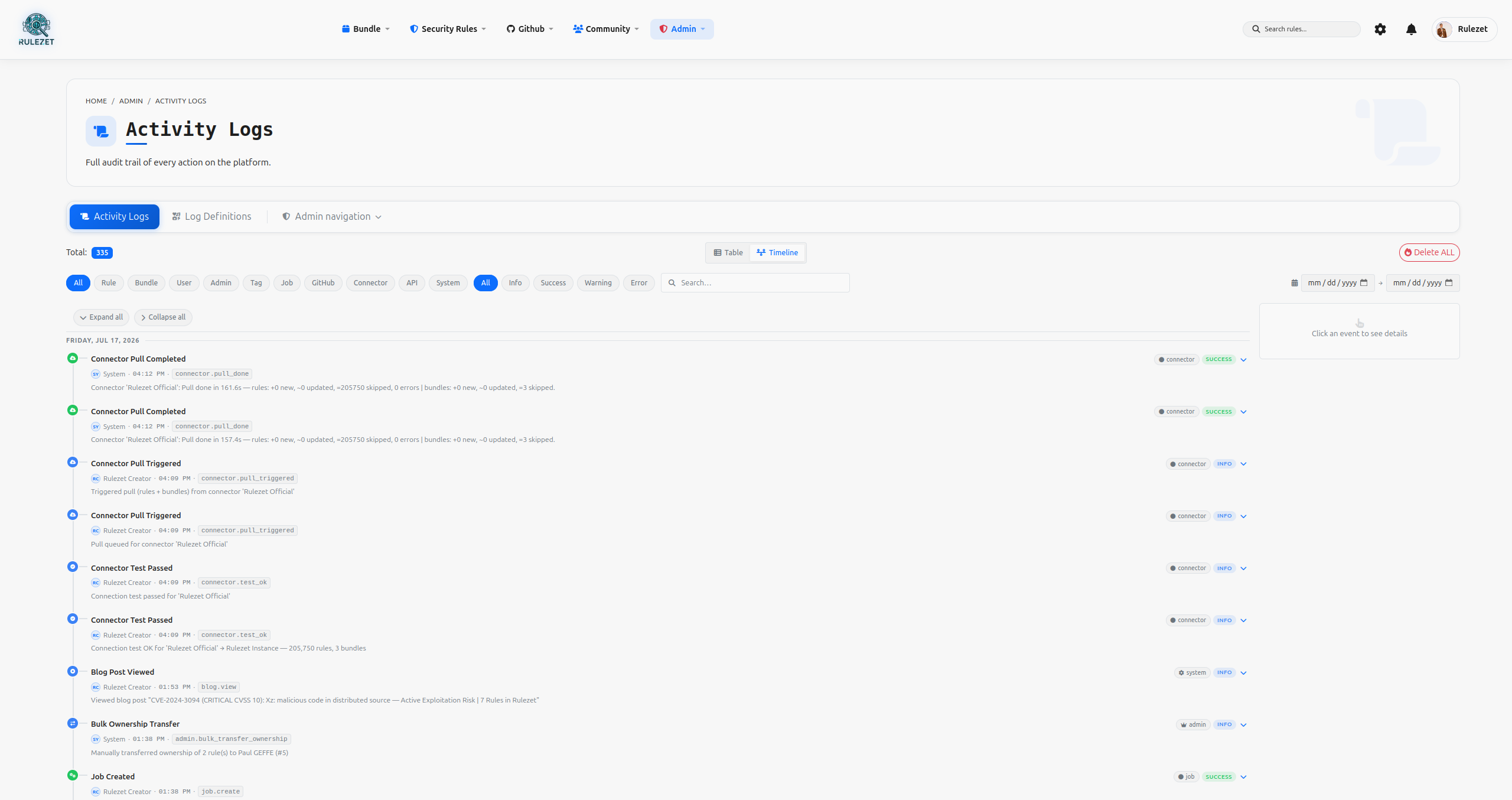Viewport: 1512px width, 800px height.
Task: Click the RC avatar on Blog Post Viewed
Action: [96, 687]
